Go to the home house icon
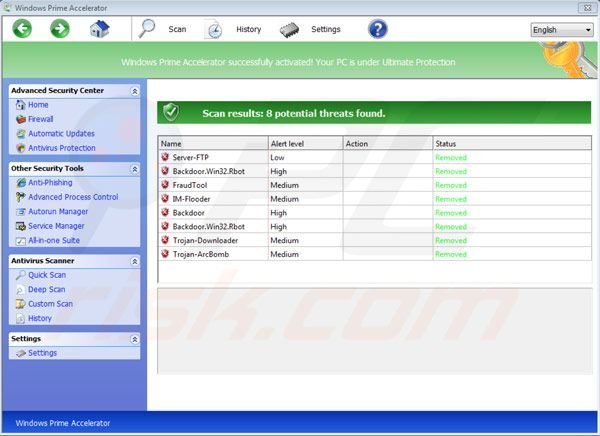Screen dimensions: 600x436 99,29
